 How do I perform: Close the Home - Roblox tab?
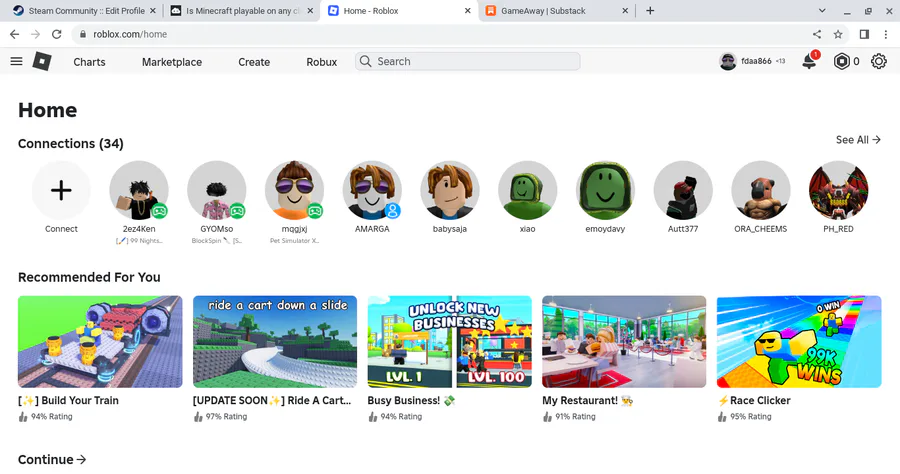point(468,11)
